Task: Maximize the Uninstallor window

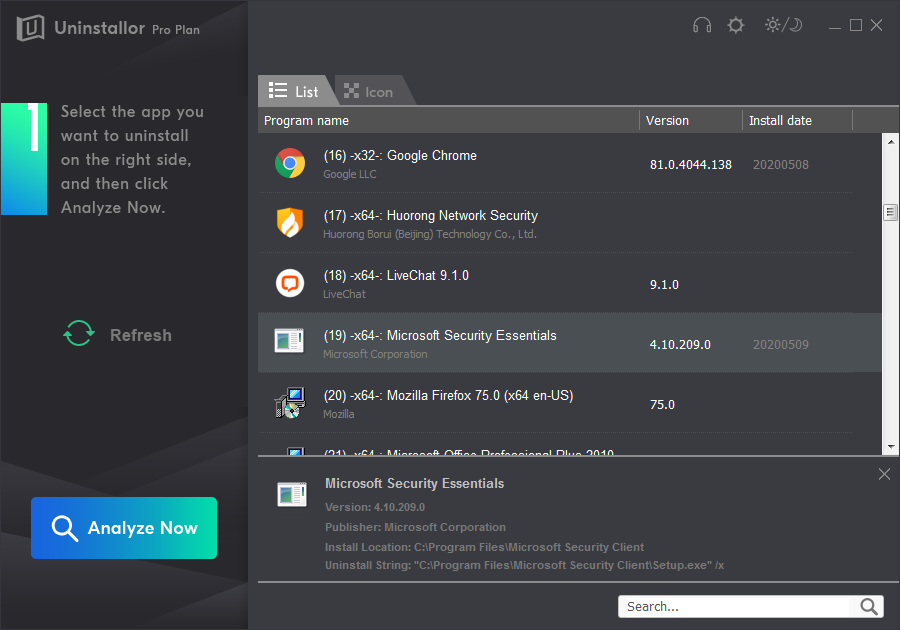Action: pyautogui.click(x=856, y=25)
